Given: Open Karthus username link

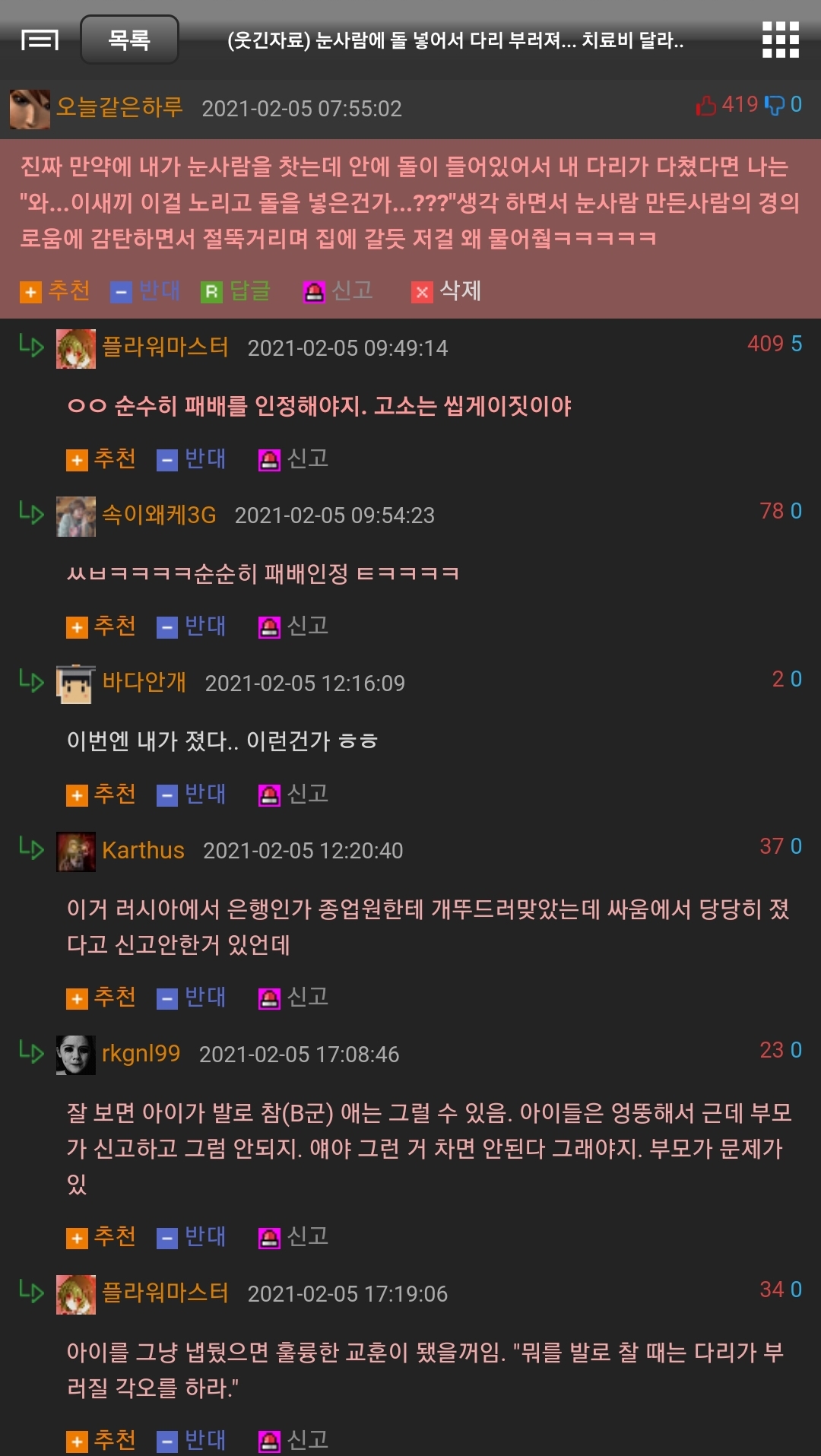Looking at the screenshot, I should [x=144, y=850].
